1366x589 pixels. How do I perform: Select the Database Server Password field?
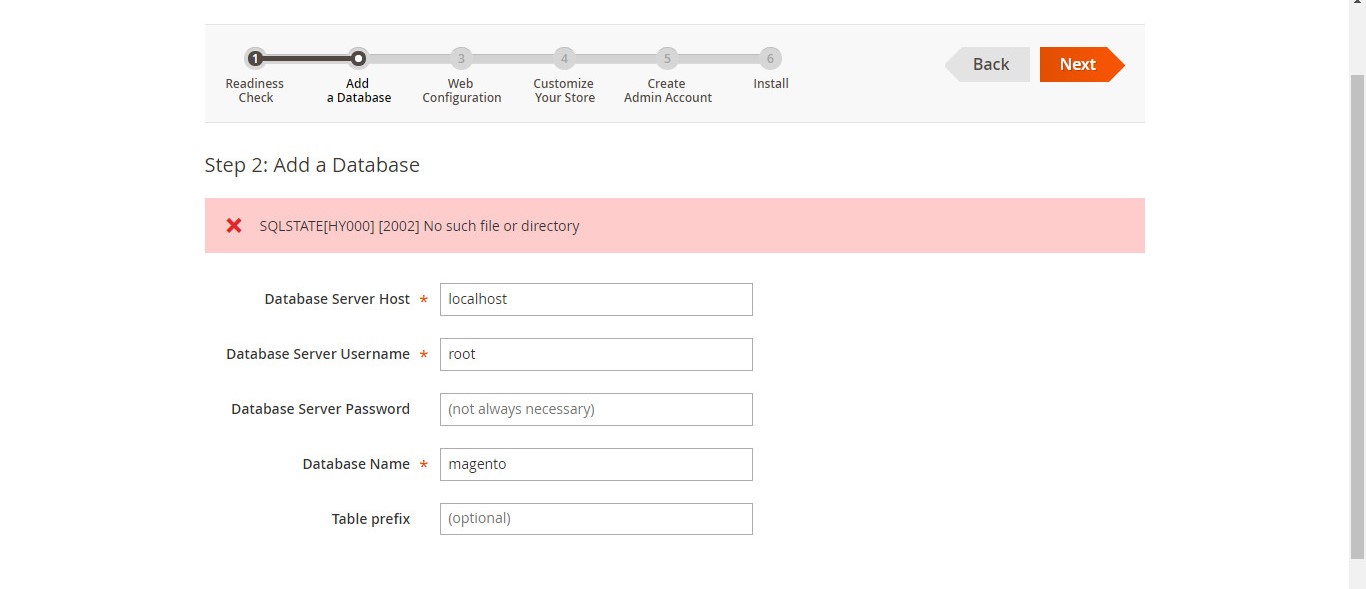pyautogui.click(x=596, y=409)
